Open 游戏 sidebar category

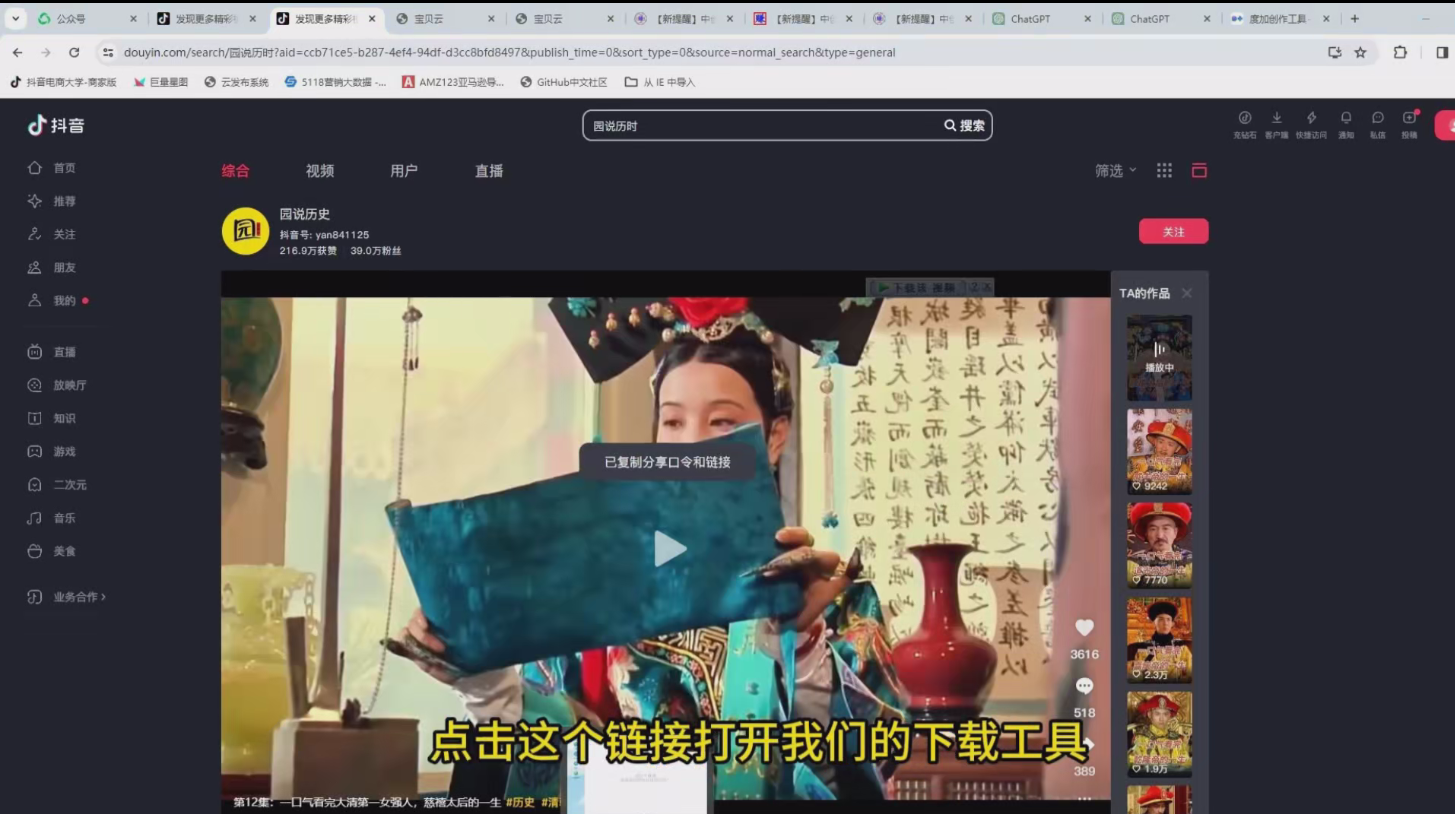pyautogui.click(x=51, y=451)
